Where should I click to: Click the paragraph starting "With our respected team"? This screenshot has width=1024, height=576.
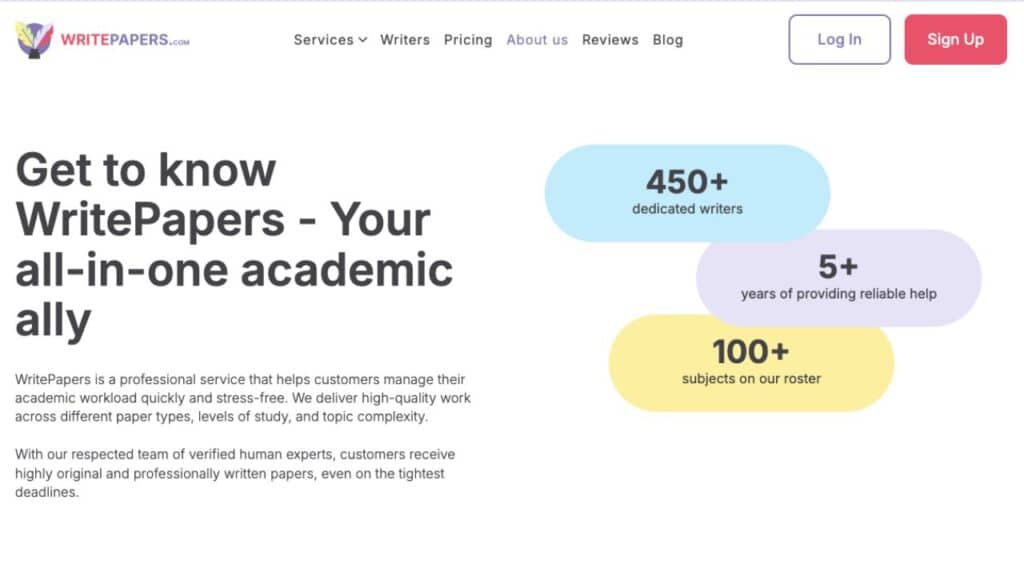(236, 473)
